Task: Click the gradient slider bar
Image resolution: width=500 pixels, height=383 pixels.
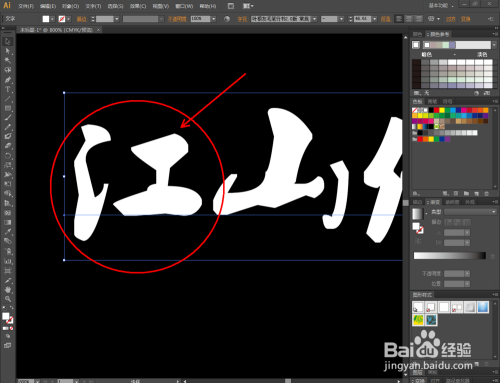Action: (x=450, y=256)
